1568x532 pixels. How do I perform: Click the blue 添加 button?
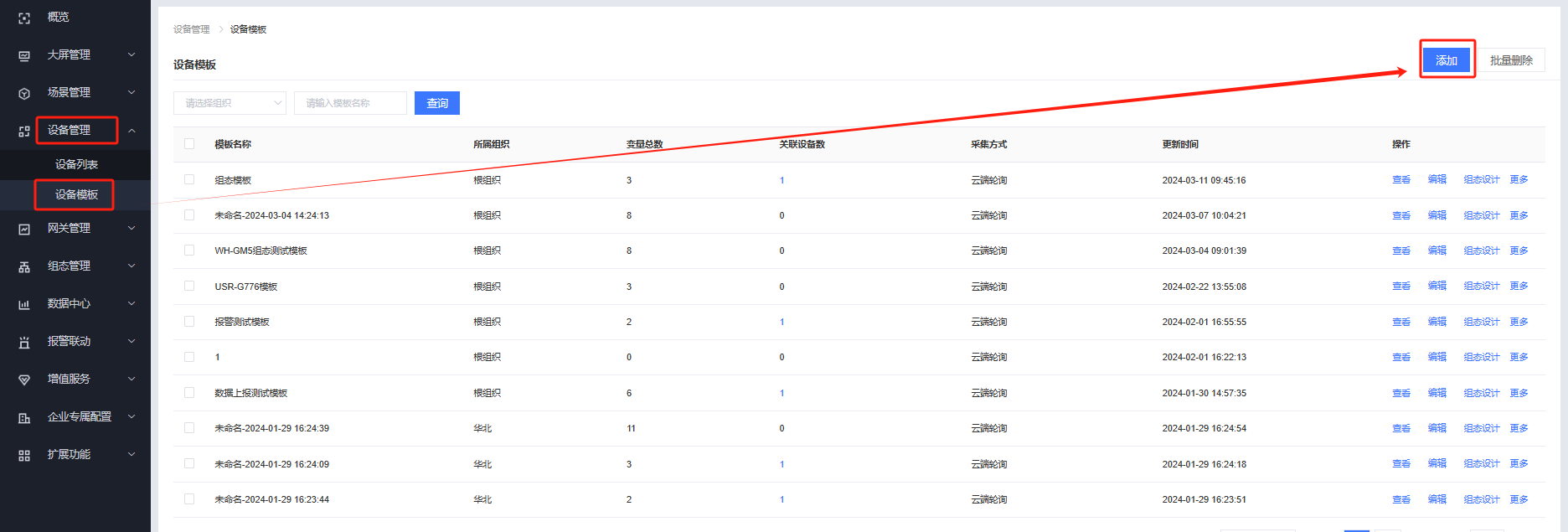tap(1447, 60)
